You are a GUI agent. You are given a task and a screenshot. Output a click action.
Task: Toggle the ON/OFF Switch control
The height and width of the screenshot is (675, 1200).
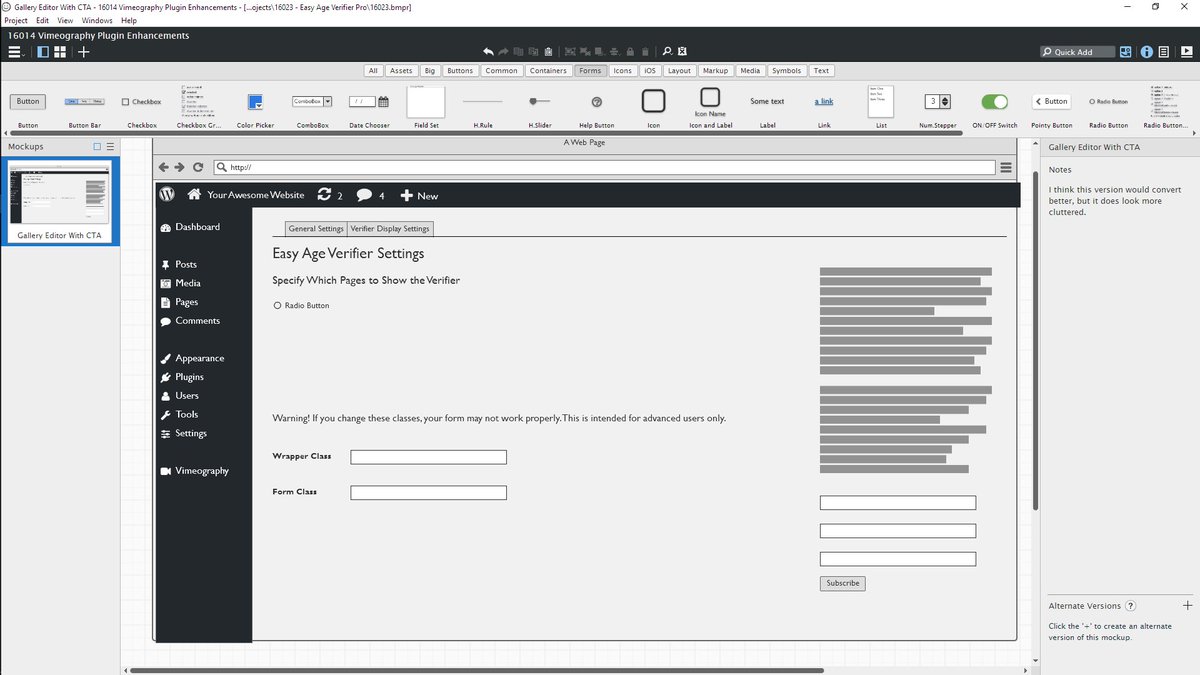994,101
